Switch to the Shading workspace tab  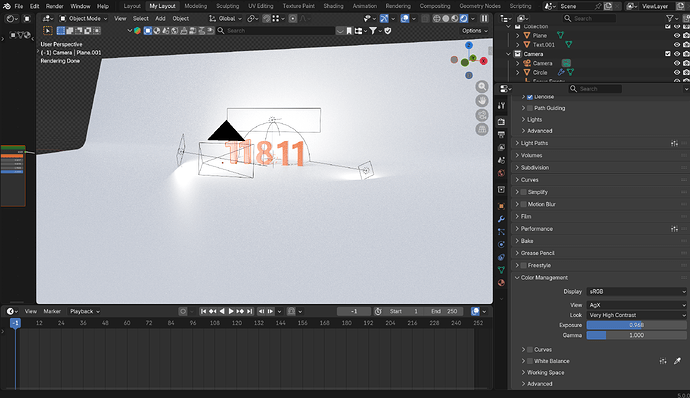[333, 6]
